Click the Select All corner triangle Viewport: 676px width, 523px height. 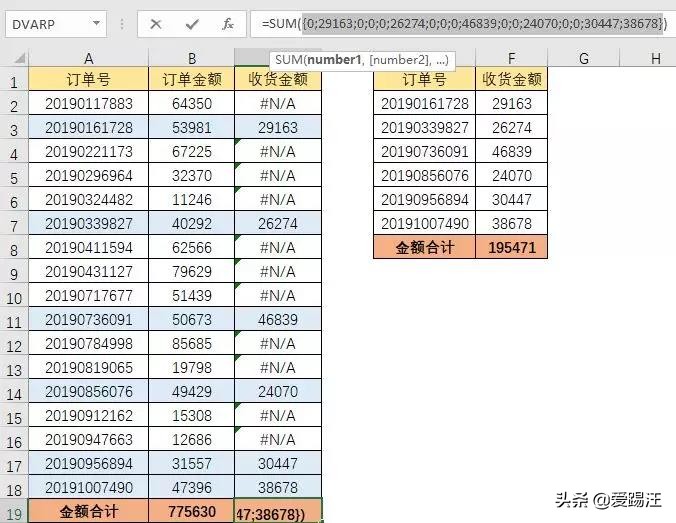pos(19,58)
